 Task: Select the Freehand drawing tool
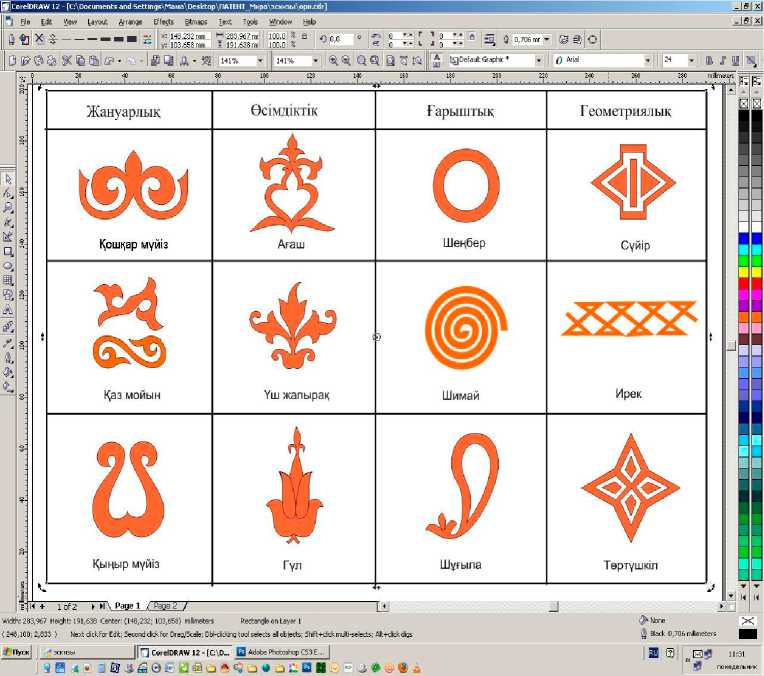pyautogui.click(x=8, y=223)
